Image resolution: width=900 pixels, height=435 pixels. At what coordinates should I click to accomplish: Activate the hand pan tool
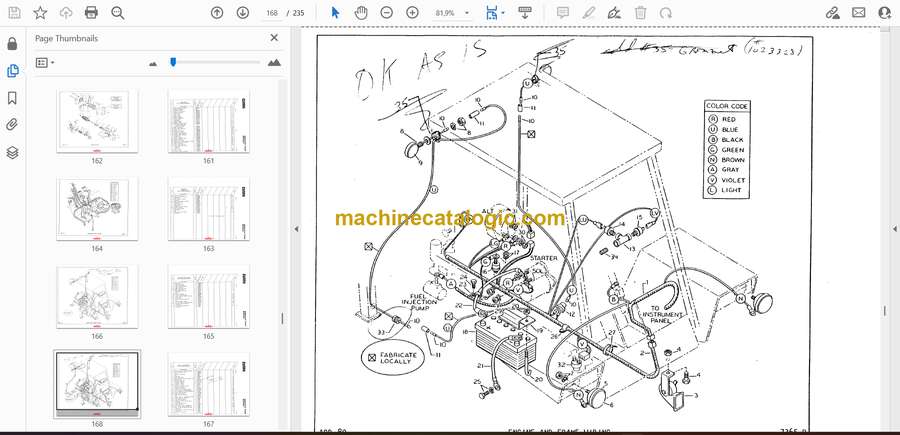point(361,13)
